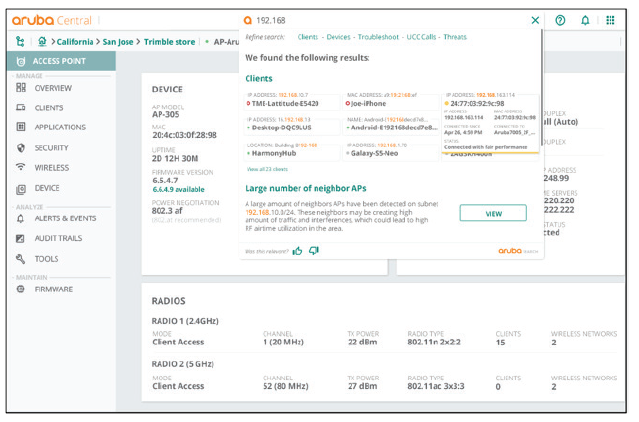This screenshot has width=639, height=422.
Task: Select the Access Point sidebar header
Action: [62, 61]
